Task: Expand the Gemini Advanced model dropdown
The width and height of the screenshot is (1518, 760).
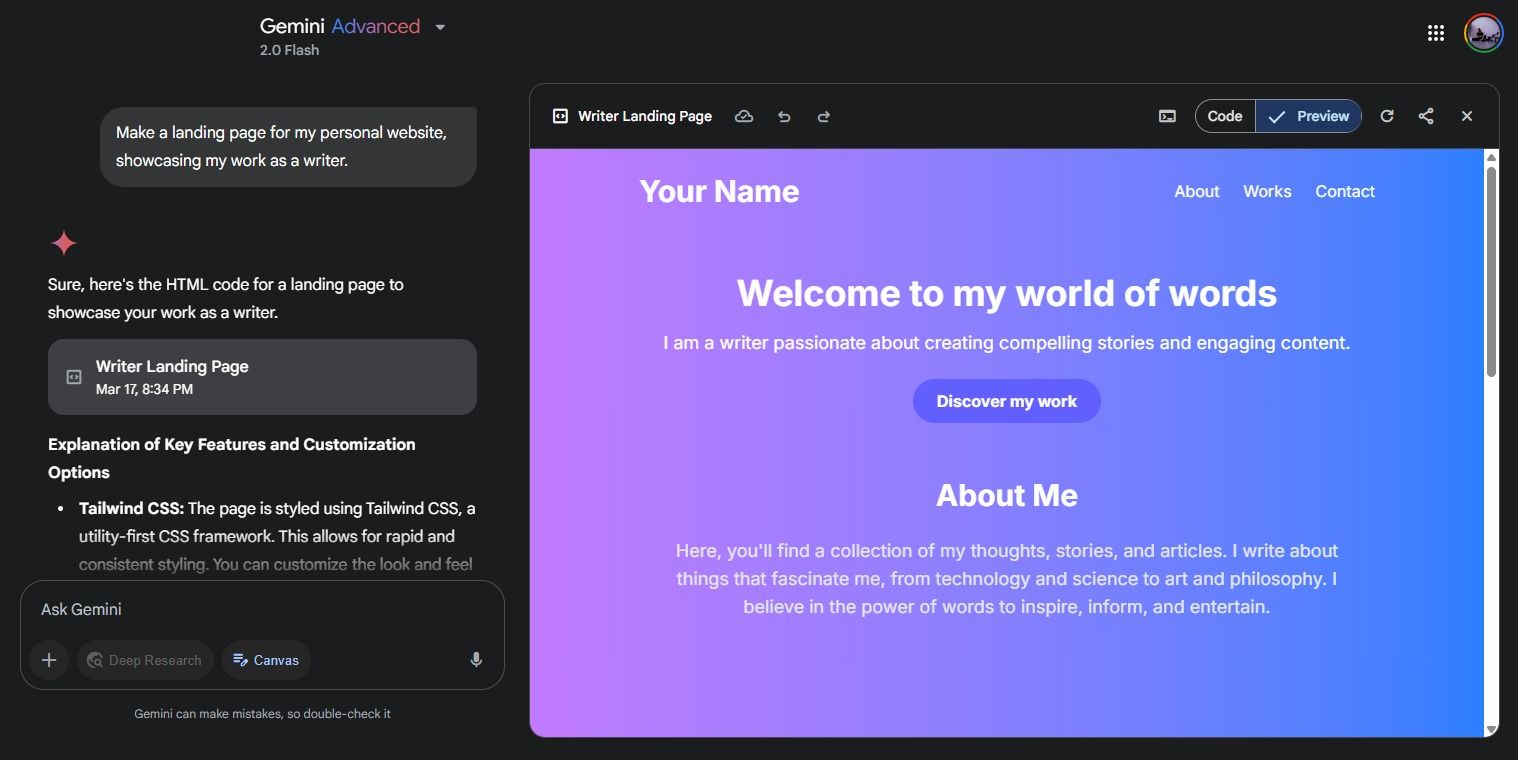Action: click(x=440, y=27)
